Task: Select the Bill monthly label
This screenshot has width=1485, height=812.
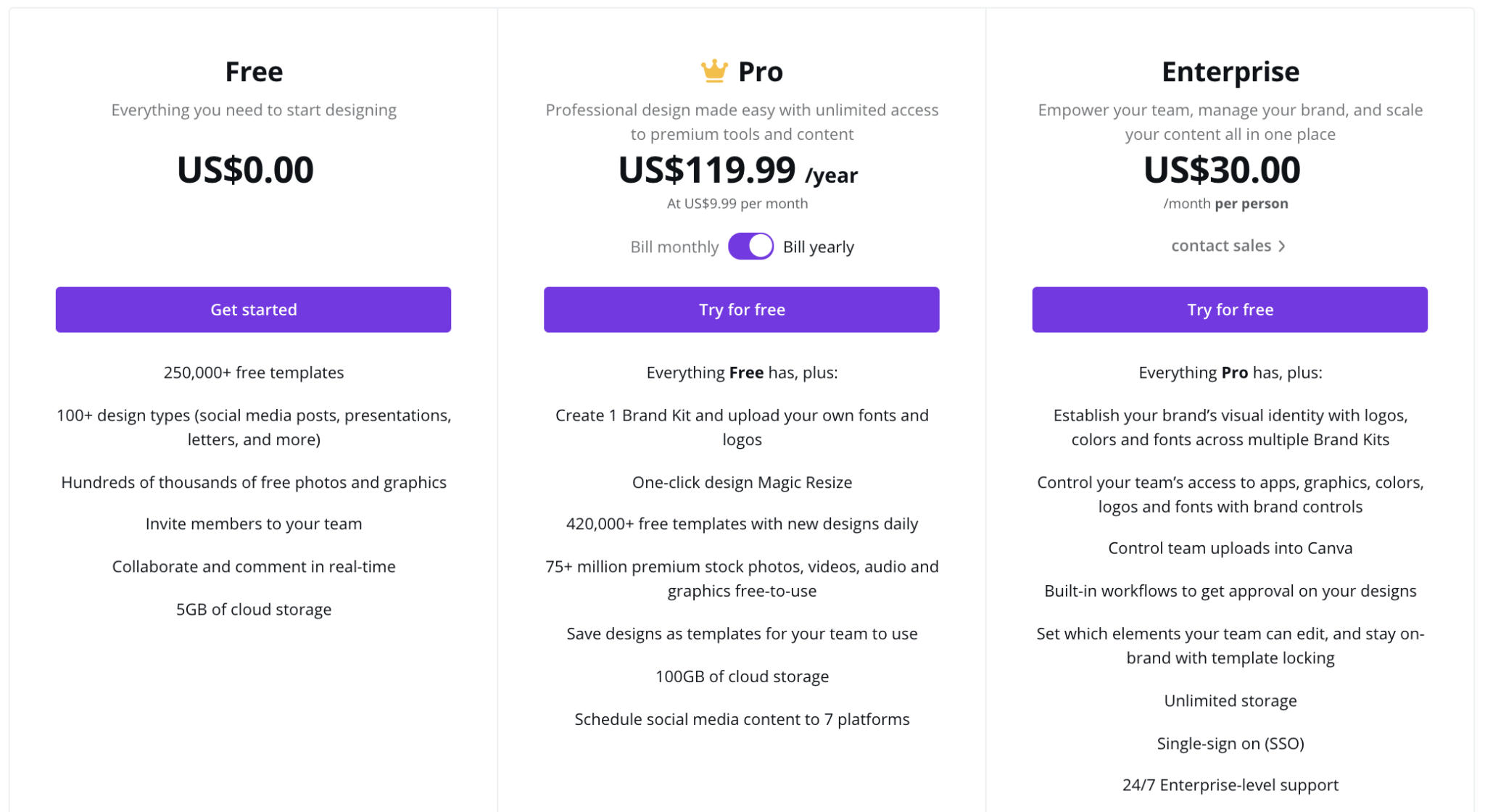Action: coord(674,247)
